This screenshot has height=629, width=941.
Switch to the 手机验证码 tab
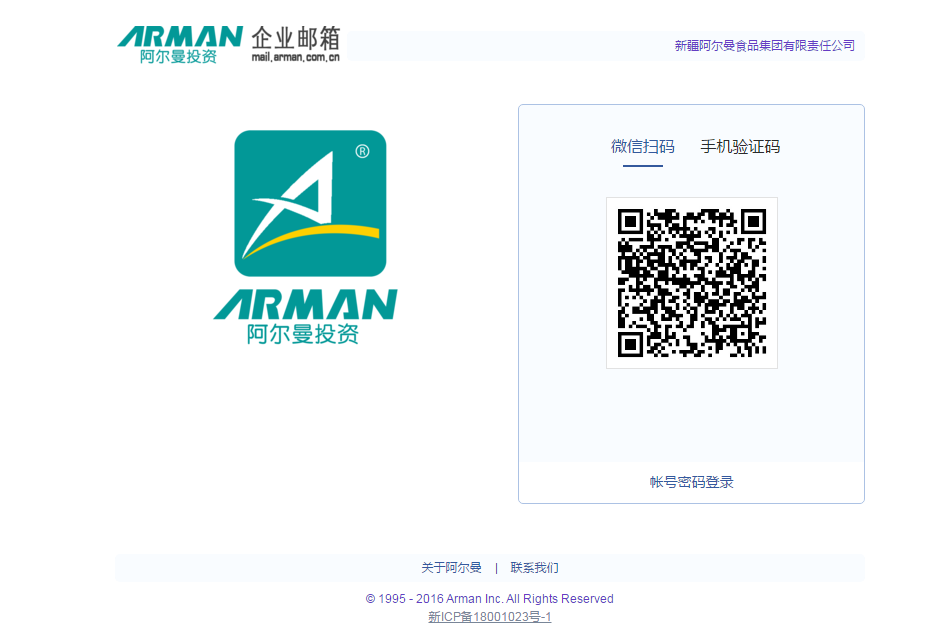point(740,147)
